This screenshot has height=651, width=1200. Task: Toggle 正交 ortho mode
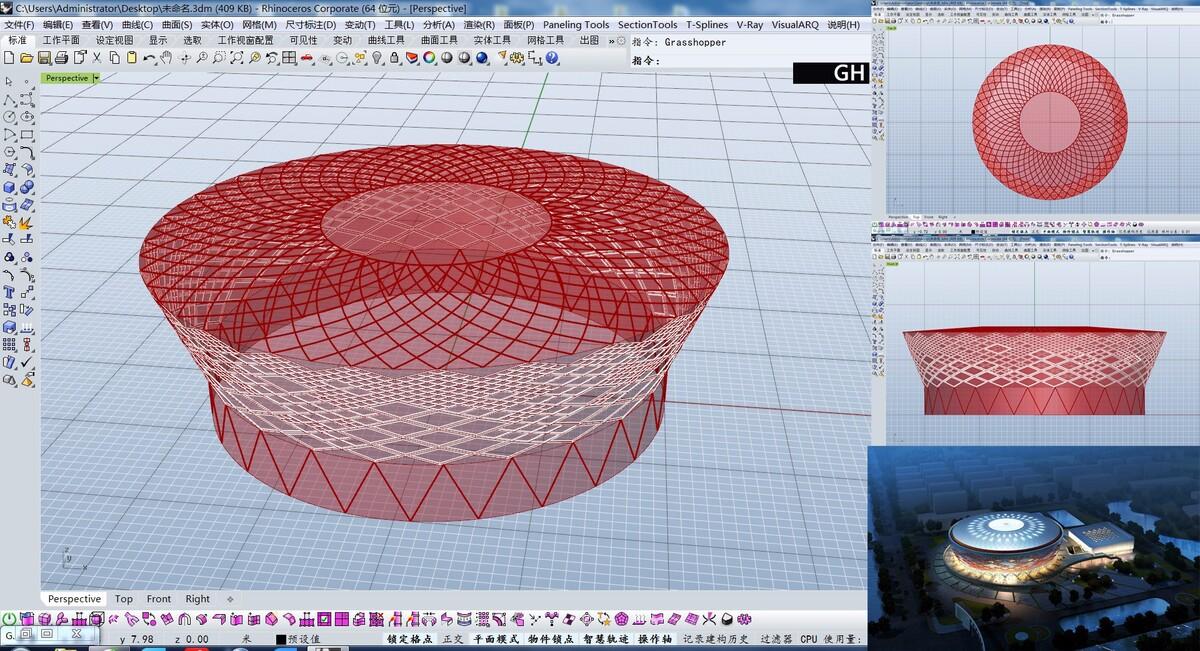453,639
